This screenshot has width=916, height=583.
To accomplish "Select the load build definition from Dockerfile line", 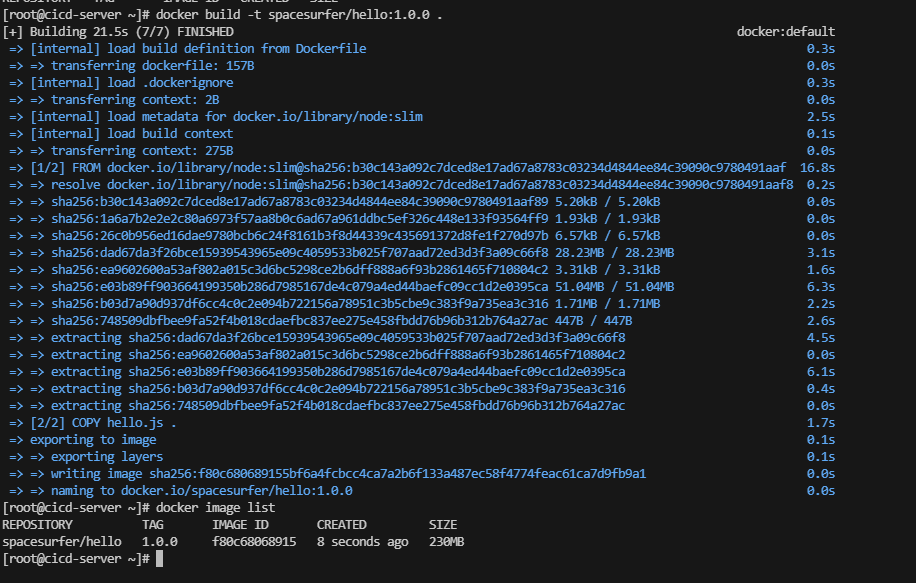I will coord(198,48).
